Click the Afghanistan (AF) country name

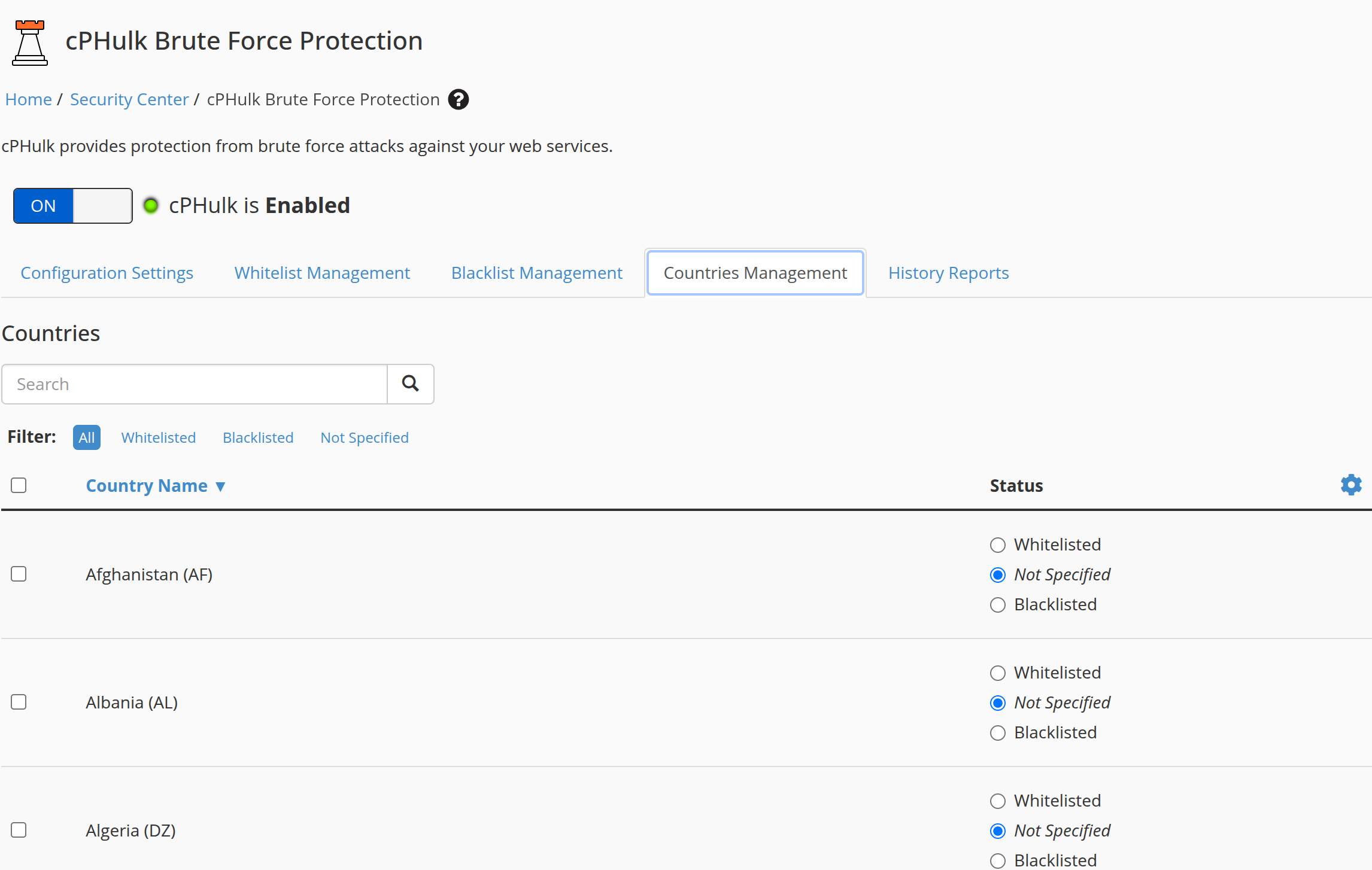pyautogui.click(x=149, y=574)
